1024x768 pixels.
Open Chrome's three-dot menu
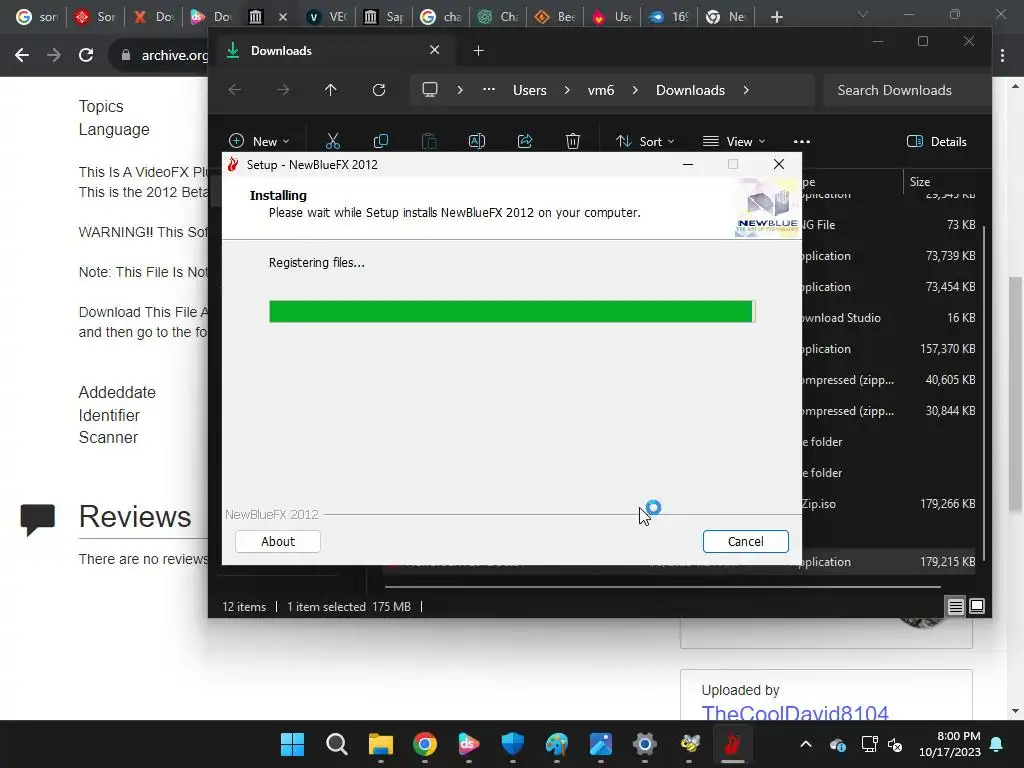pos(1002,56)
